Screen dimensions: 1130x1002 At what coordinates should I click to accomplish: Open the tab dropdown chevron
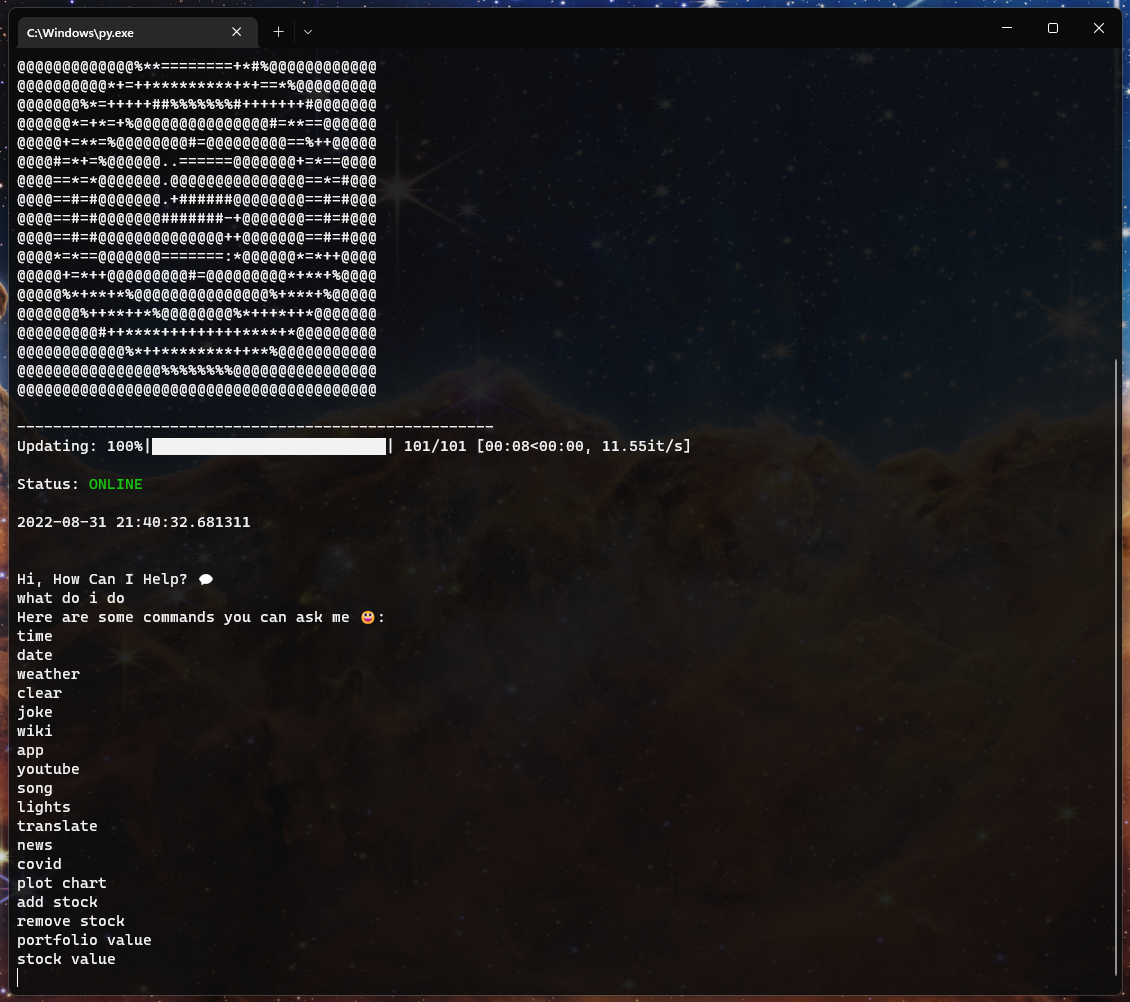point(307,31)
